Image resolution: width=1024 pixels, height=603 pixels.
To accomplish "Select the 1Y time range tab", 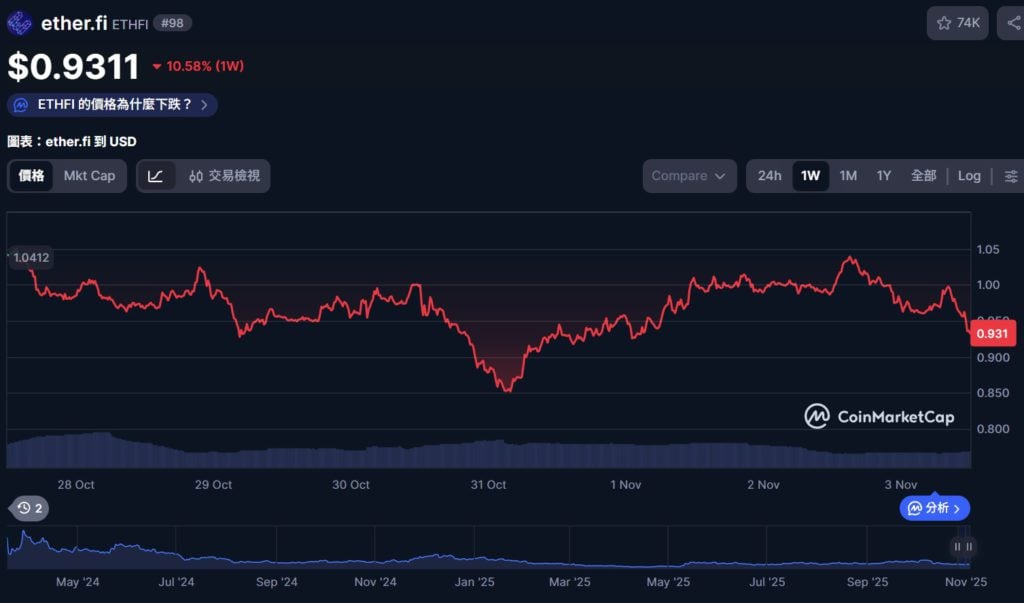I will pyautogui.click(x=884, y=176).
